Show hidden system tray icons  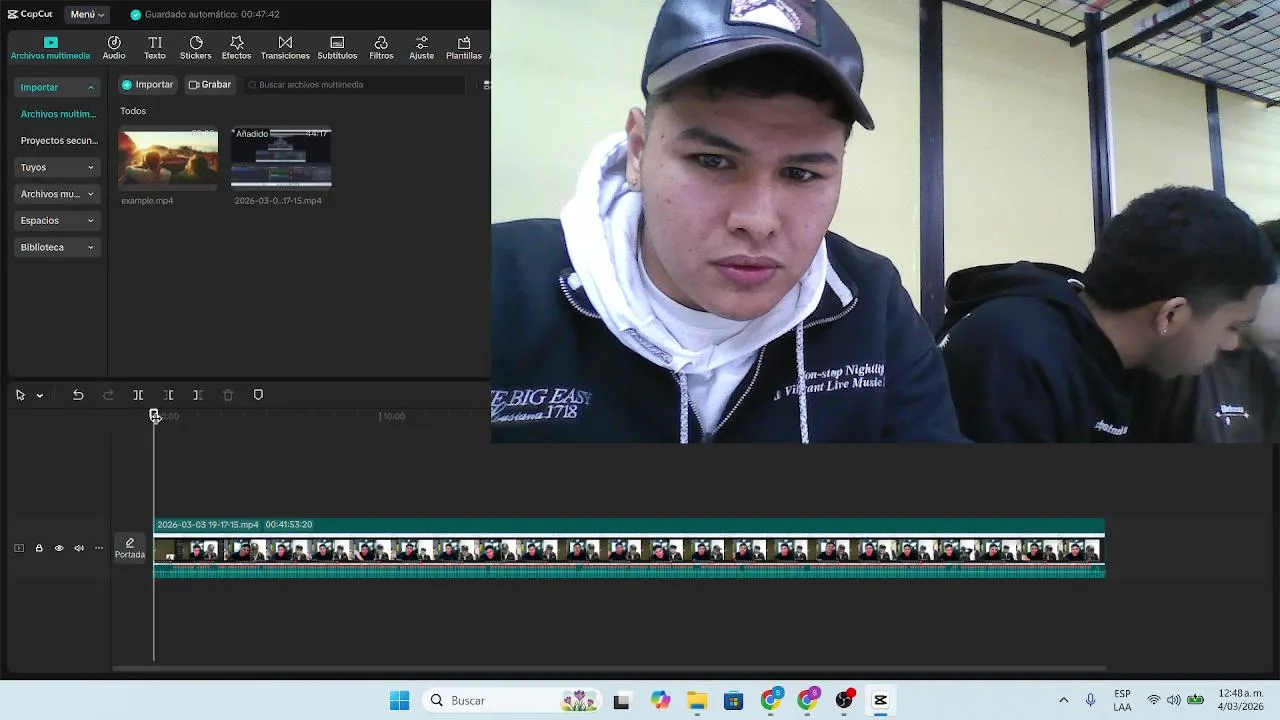click(x=1063, y=700)
